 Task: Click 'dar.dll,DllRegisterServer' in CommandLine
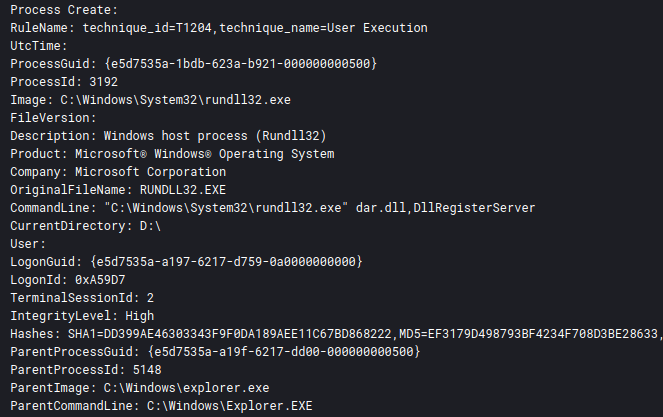click(x=446, y=208)
